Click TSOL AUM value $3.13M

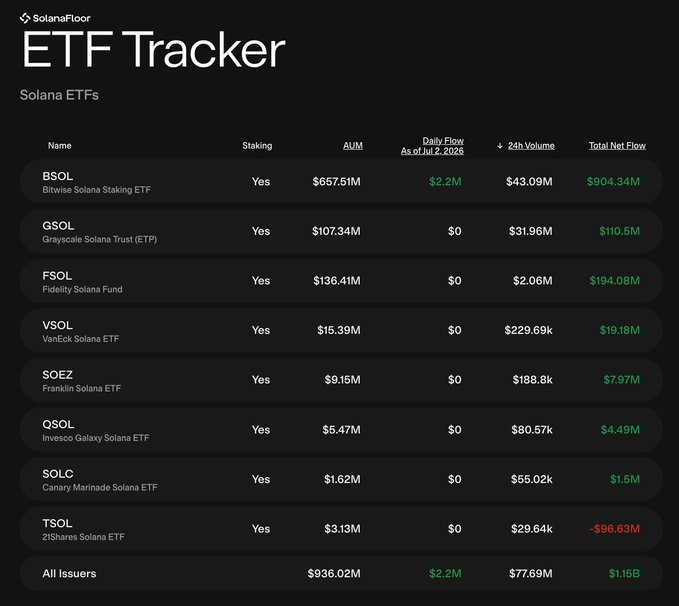tap(342, 529)
